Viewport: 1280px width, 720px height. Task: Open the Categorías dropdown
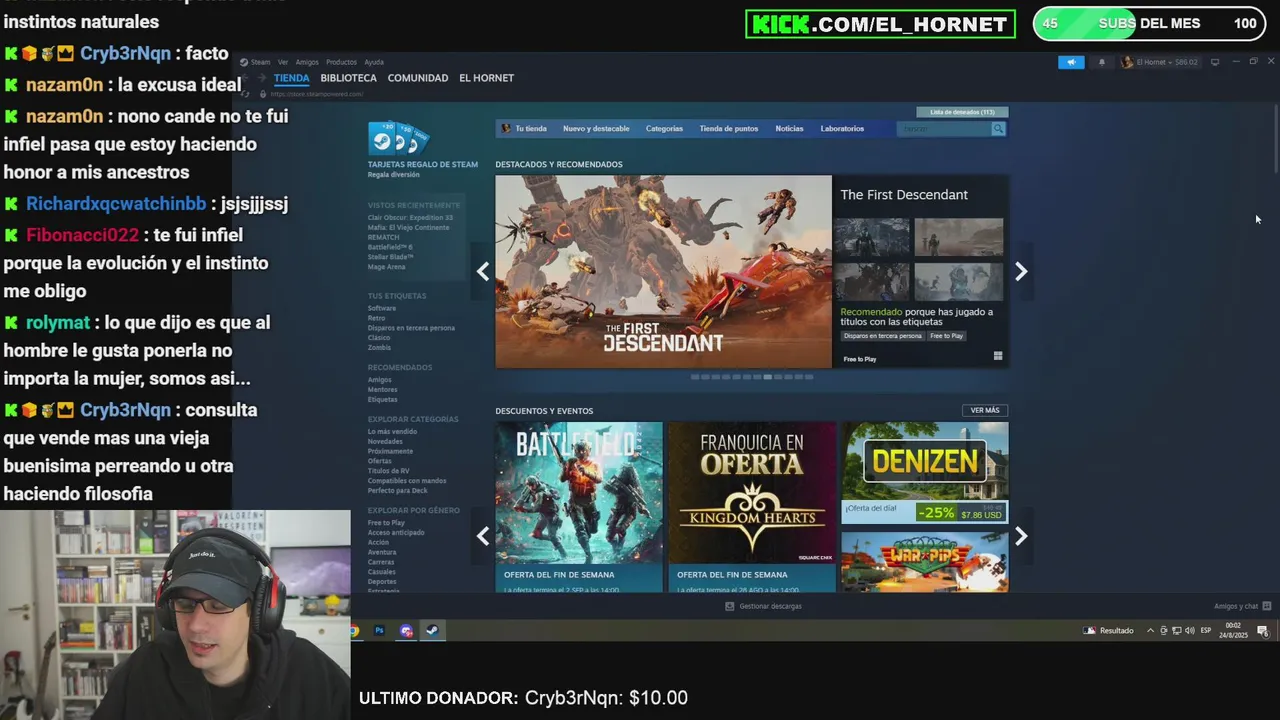pos(664,129)
